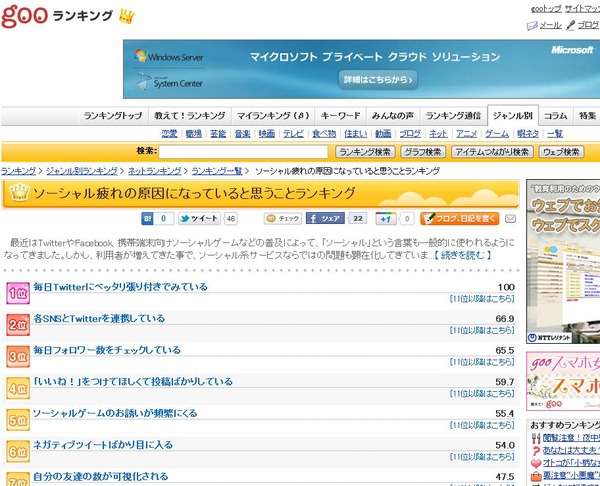Screen dimensions: 600x486
Task: Click the Google +1 button
Action: (386, 219)
